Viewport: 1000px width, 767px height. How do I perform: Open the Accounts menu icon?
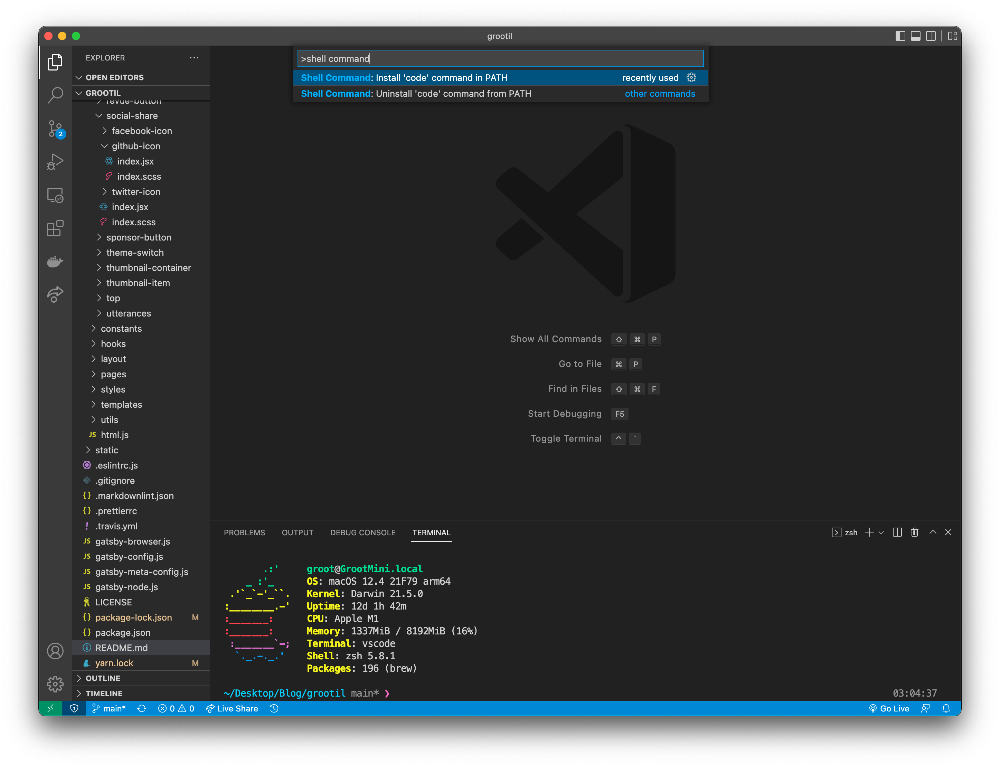[x=55, y=651]
